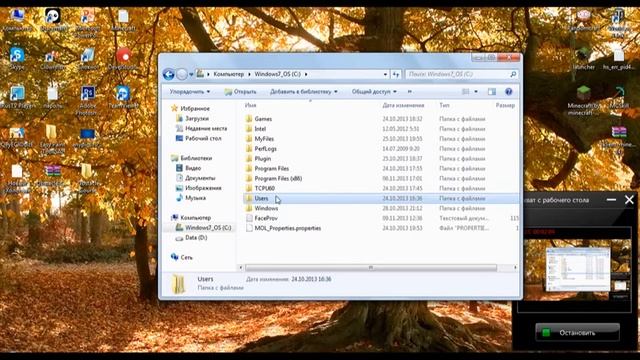Click Компьютер in the address breadcrumb
Screen dimensions: 640x360
point(229,74)
